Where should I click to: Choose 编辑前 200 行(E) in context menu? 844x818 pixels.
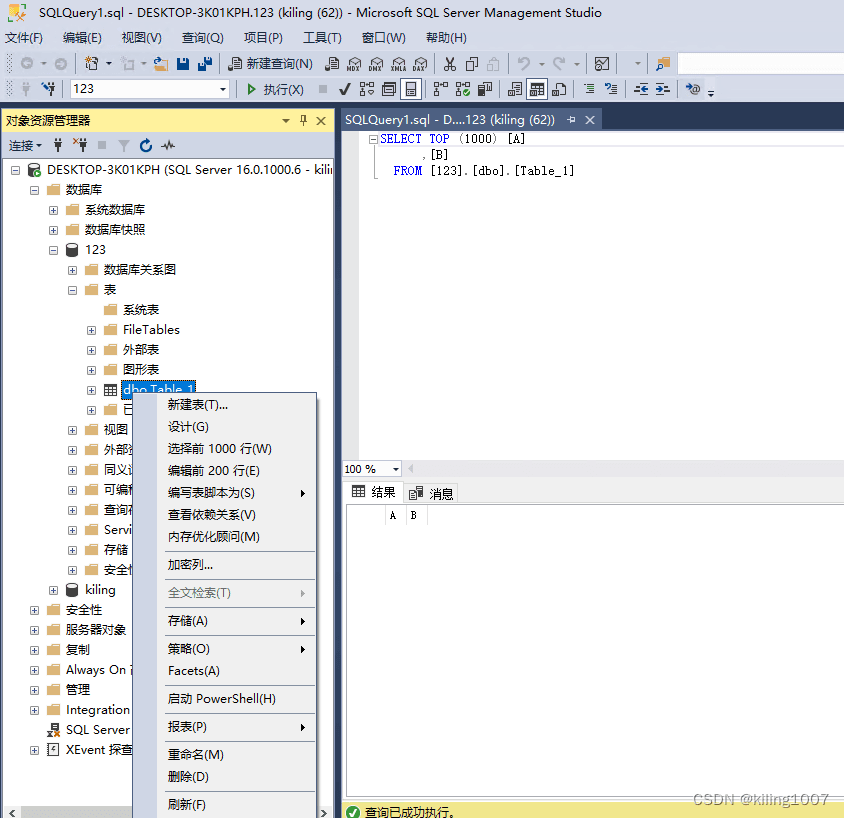click(213, 471)
